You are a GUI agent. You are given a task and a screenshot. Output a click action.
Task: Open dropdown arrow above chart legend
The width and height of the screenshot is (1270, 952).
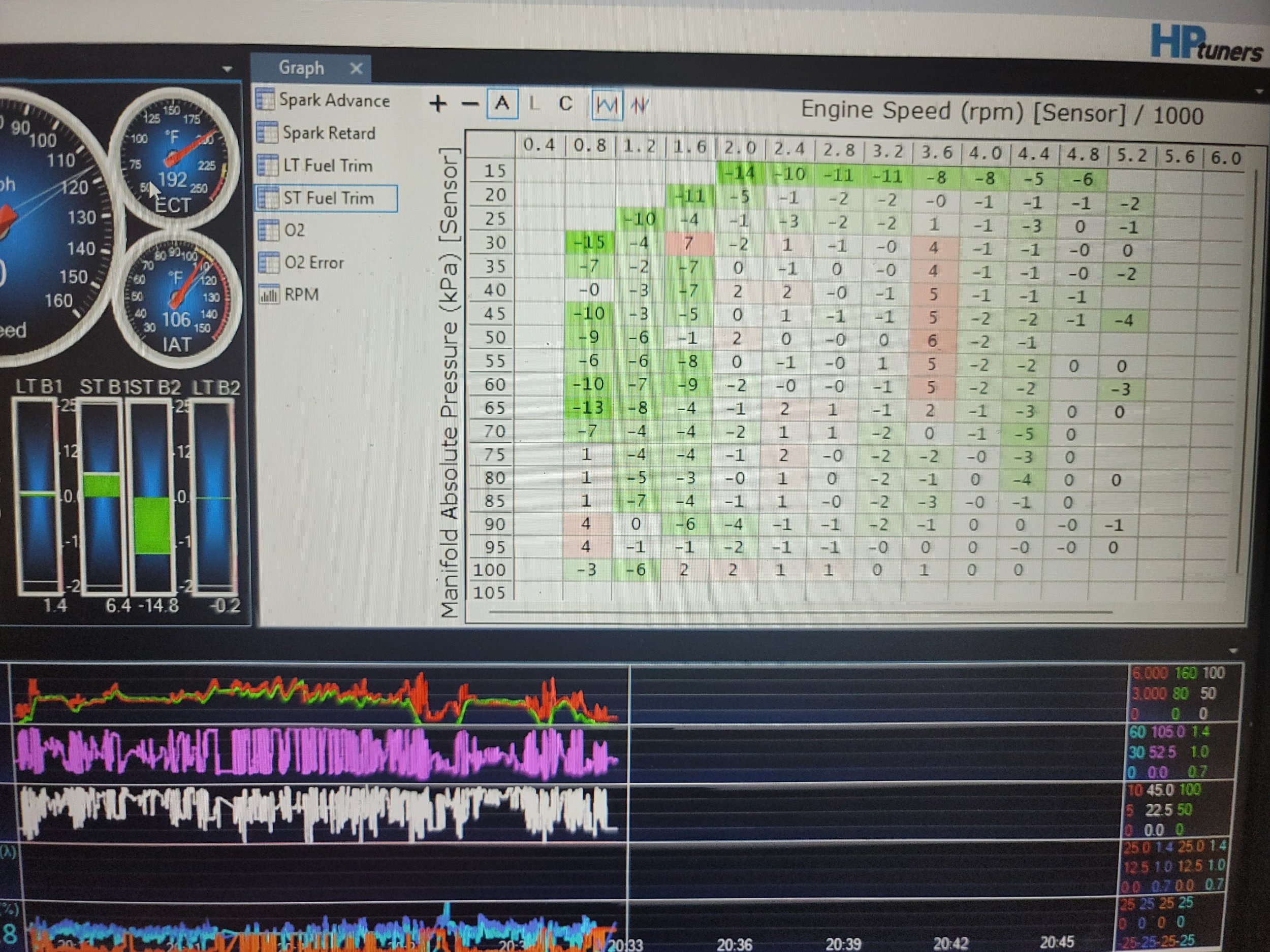point(1233,651)
